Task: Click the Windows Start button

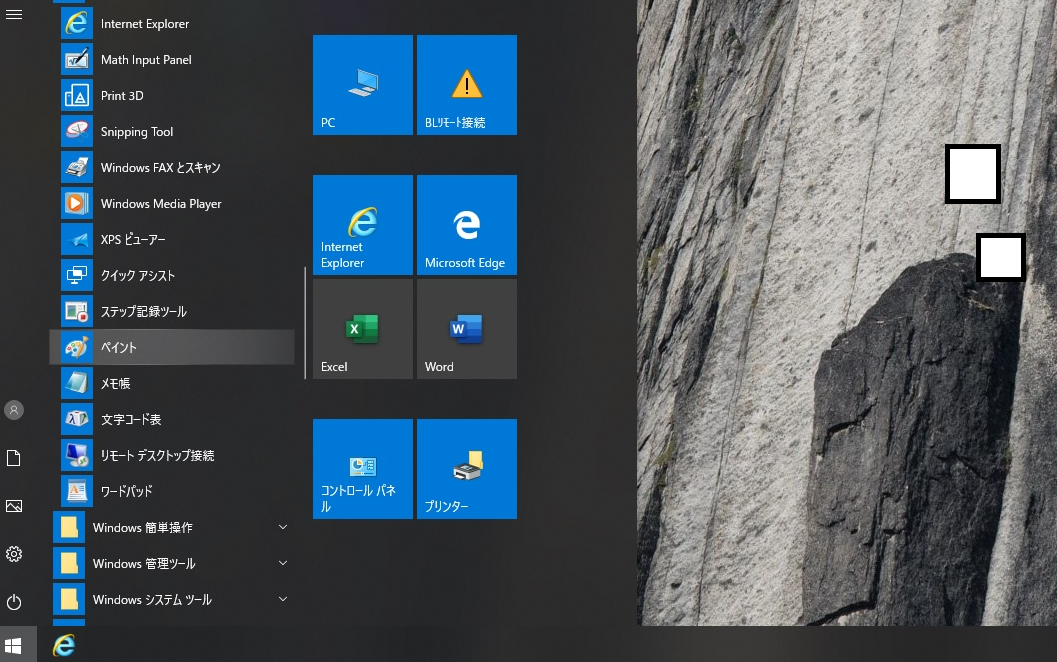Action: click(13, 646)
